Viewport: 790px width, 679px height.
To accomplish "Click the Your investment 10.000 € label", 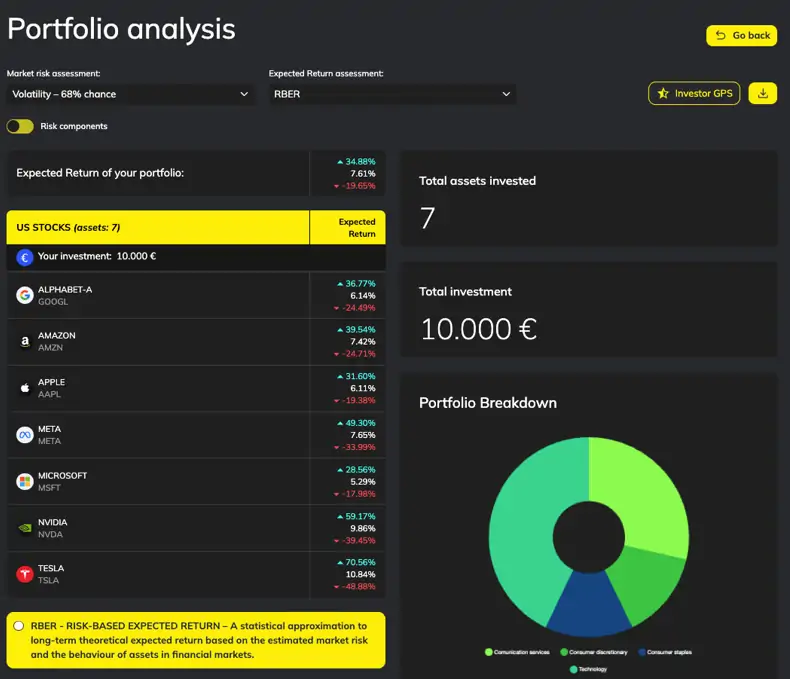I will [97, 256].
